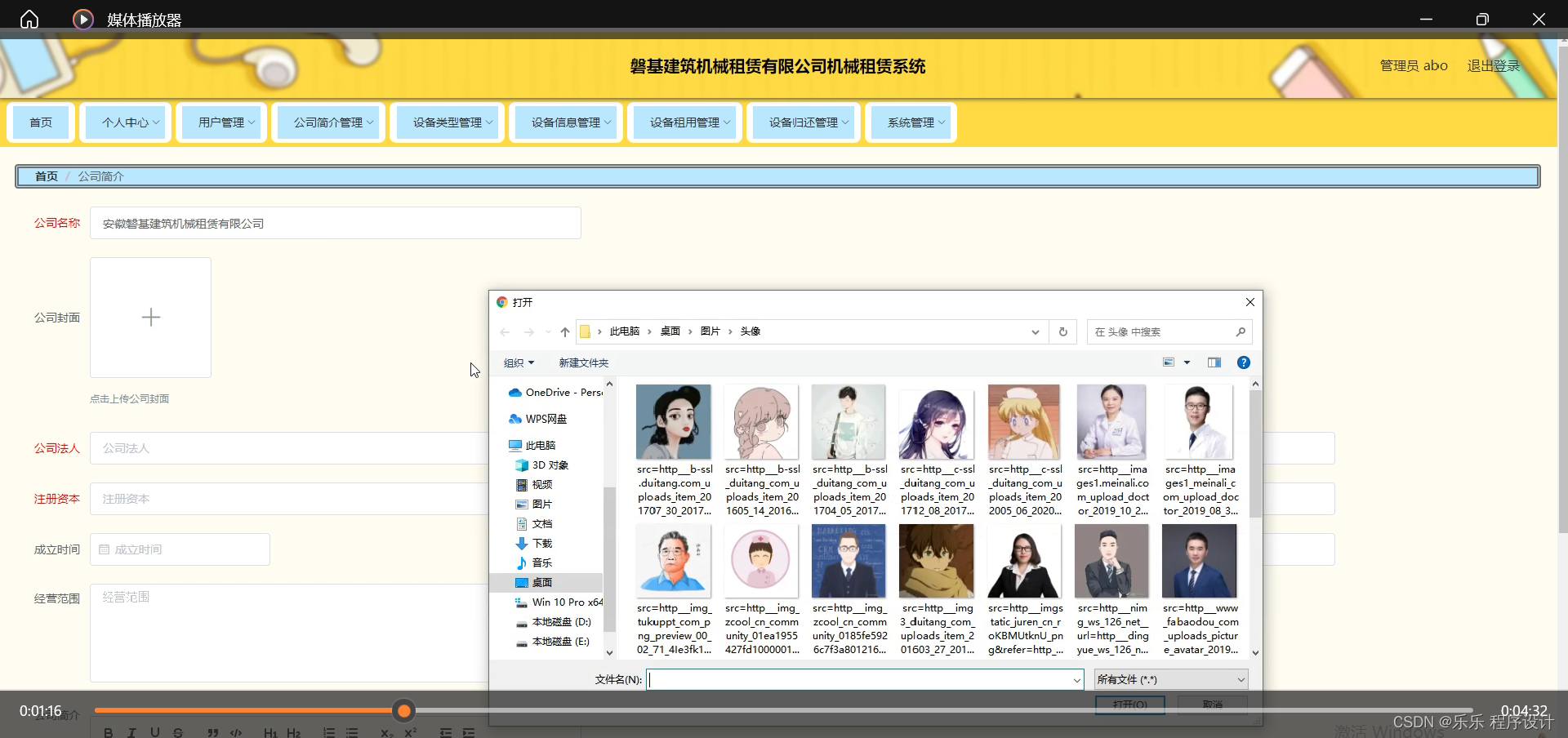
Task: Click 退出登录 link
Action: [x=1494, y=66]
